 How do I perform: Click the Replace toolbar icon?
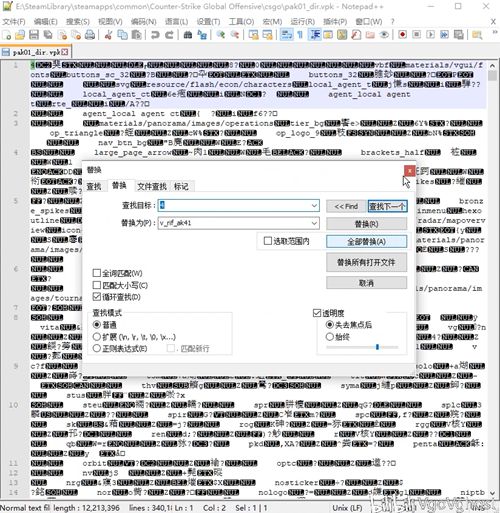click(x=202, y=35)
